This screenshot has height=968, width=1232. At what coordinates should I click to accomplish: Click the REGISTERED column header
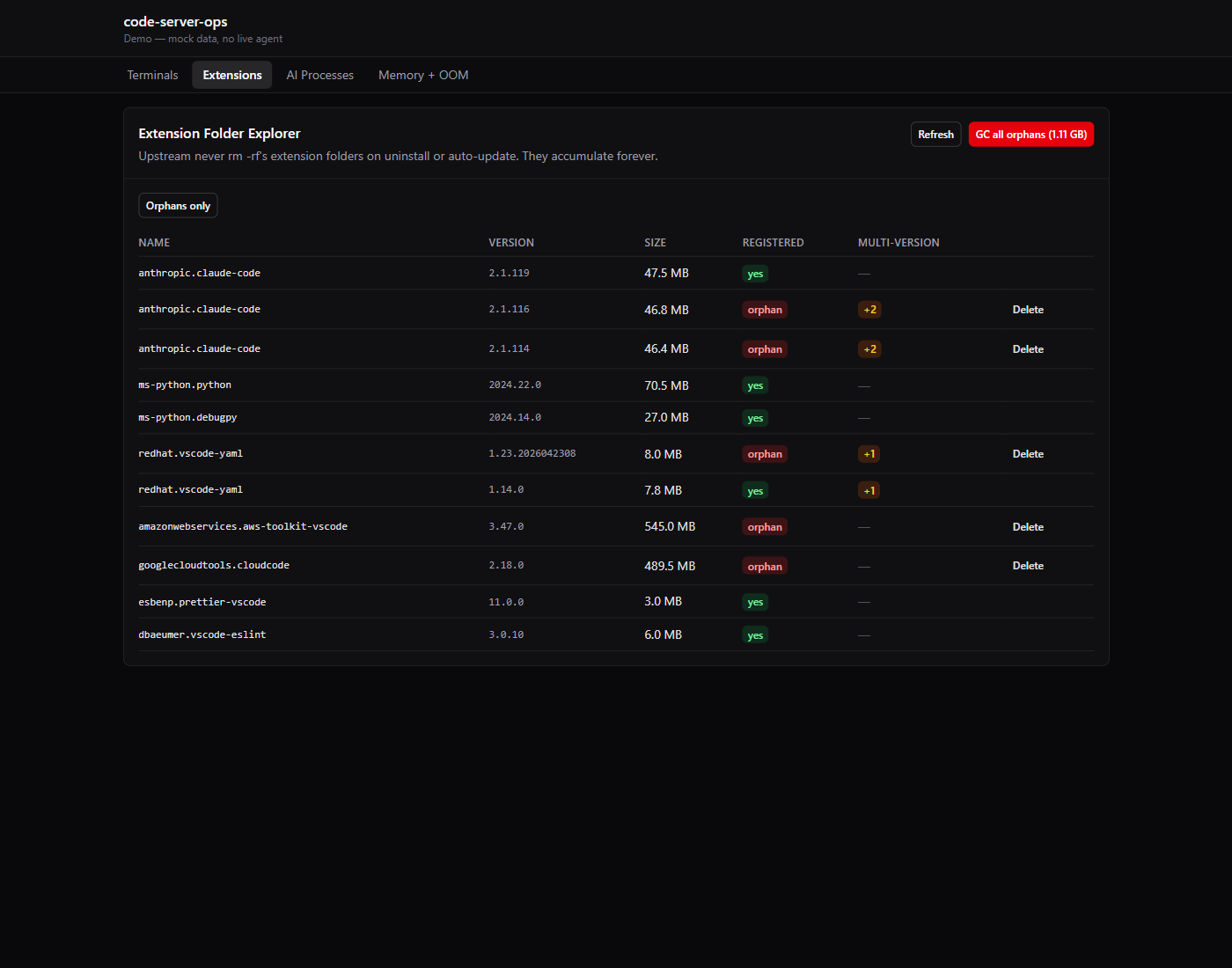click(x=773, y=243)
